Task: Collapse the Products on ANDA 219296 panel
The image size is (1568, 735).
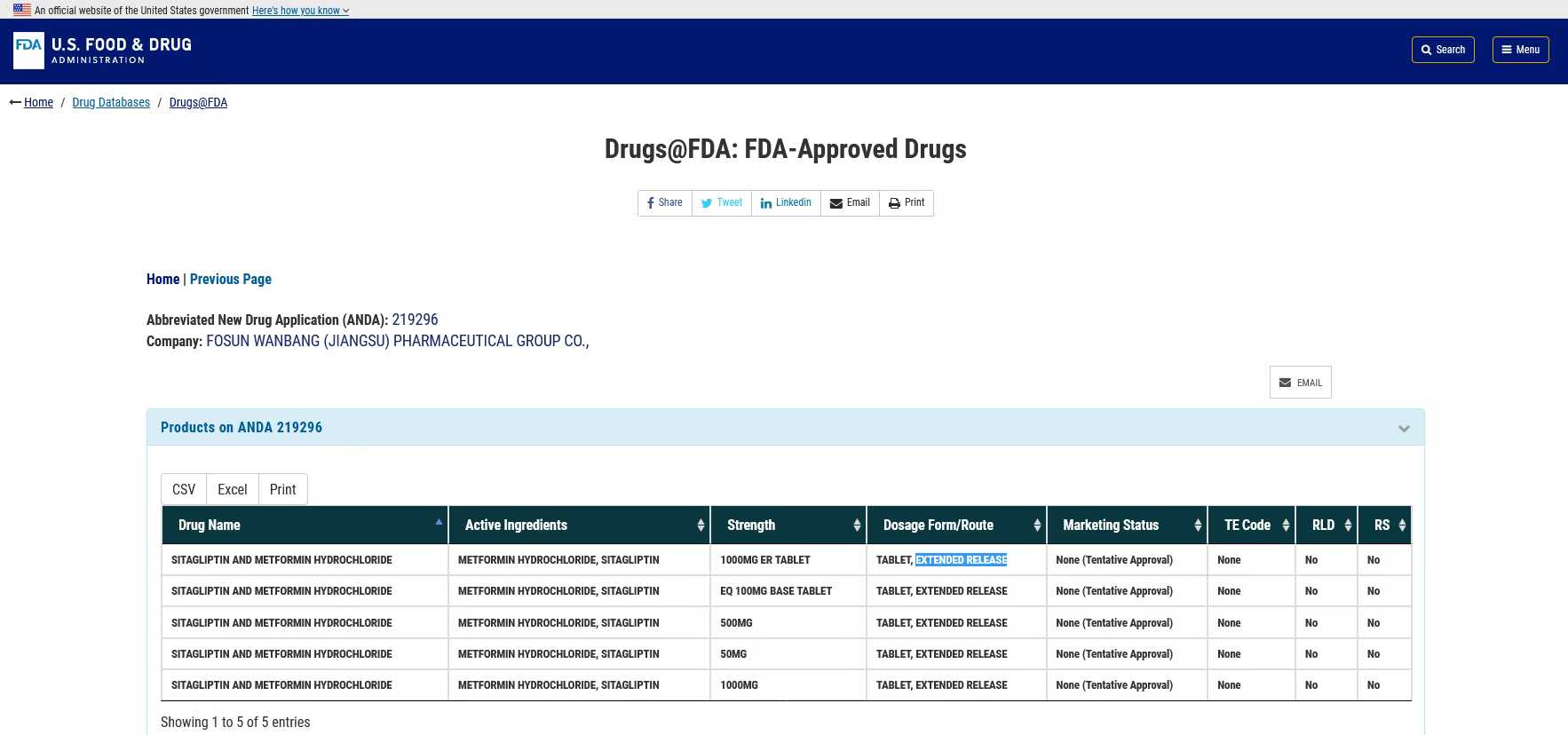Action: pyautogui.click(x=1404, y=428)
